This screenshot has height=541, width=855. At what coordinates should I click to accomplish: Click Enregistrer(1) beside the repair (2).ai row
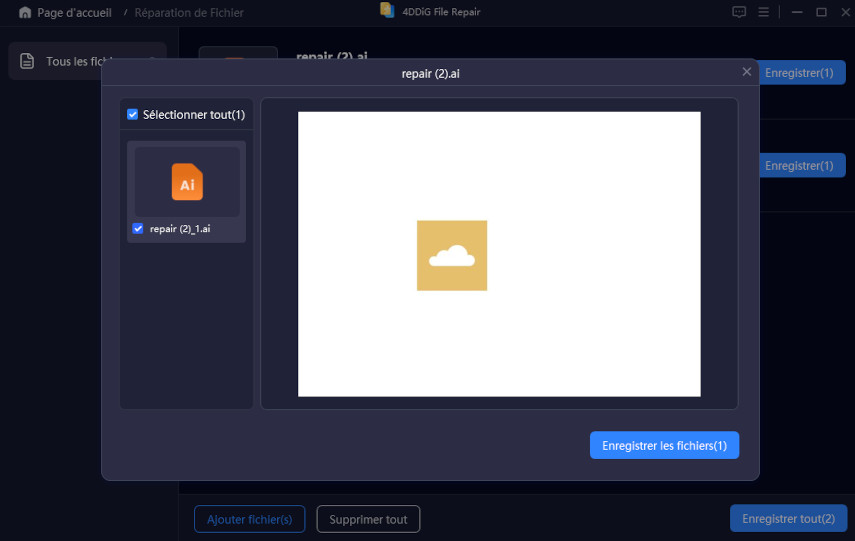(x=801, y=73)
